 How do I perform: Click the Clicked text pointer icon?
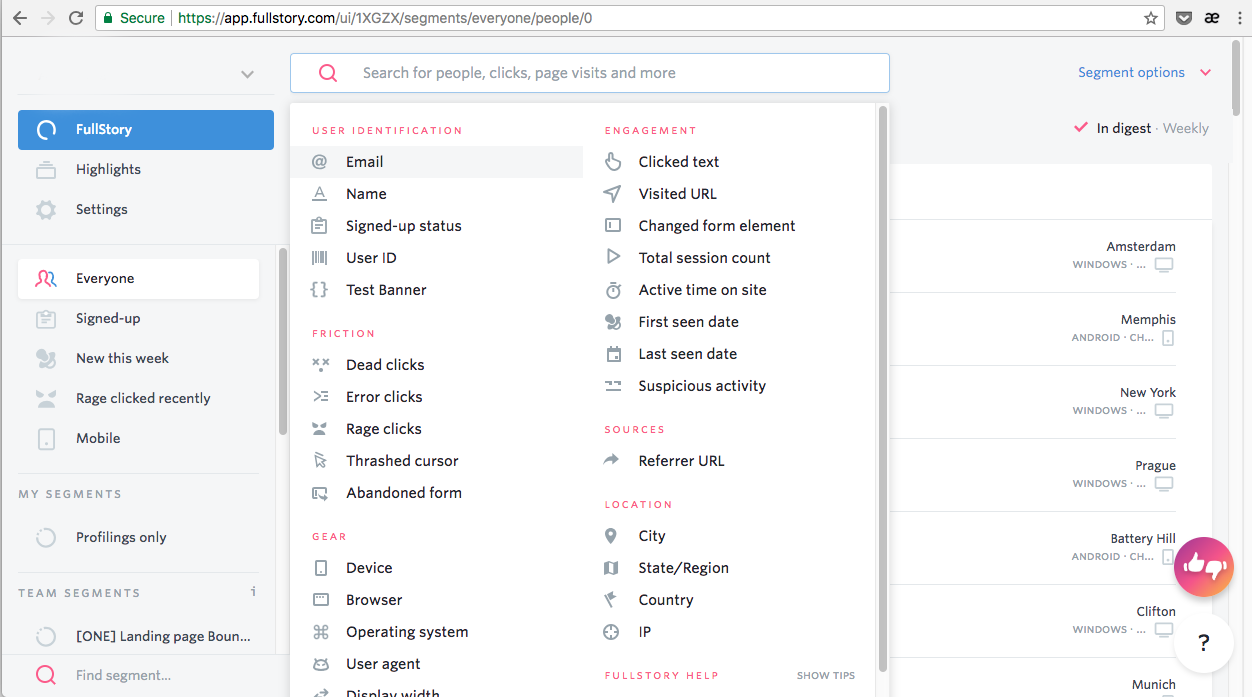click(613, 162)
